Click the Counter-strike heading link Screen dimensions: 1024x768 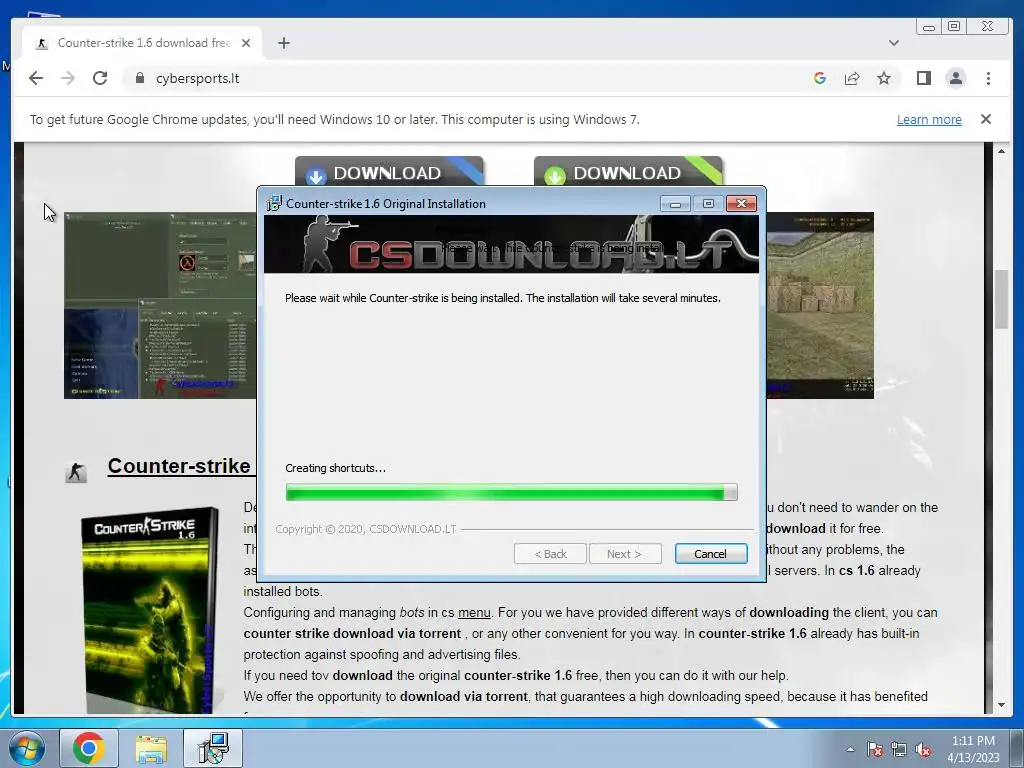(181, 466)
